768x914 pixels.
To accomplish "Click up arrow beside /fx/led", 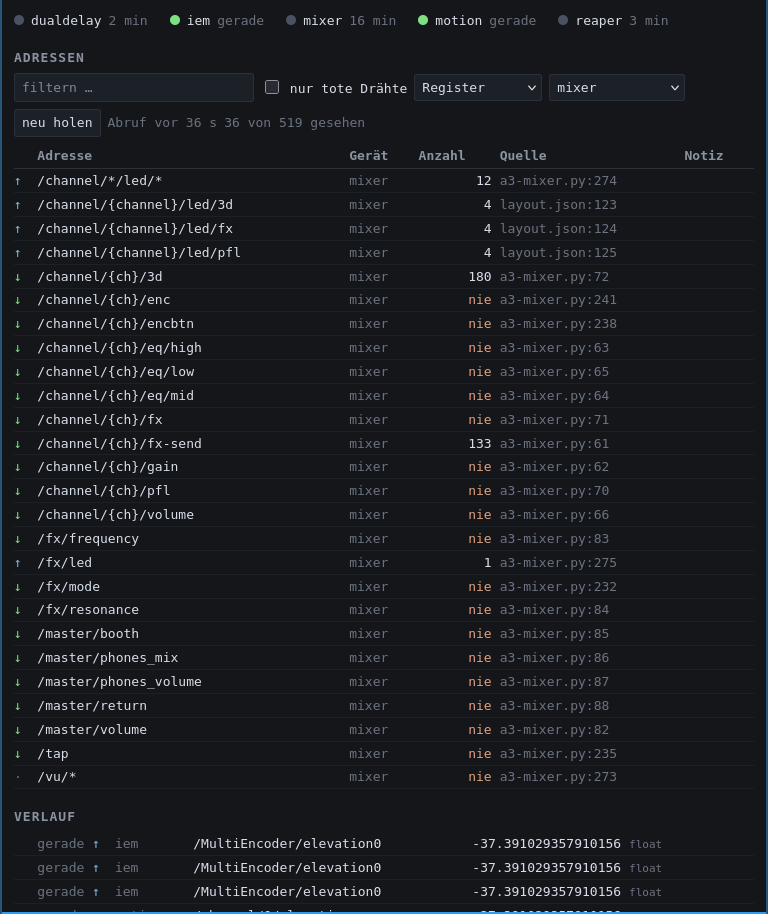I will pyautogui.click(x=17, y=563).
